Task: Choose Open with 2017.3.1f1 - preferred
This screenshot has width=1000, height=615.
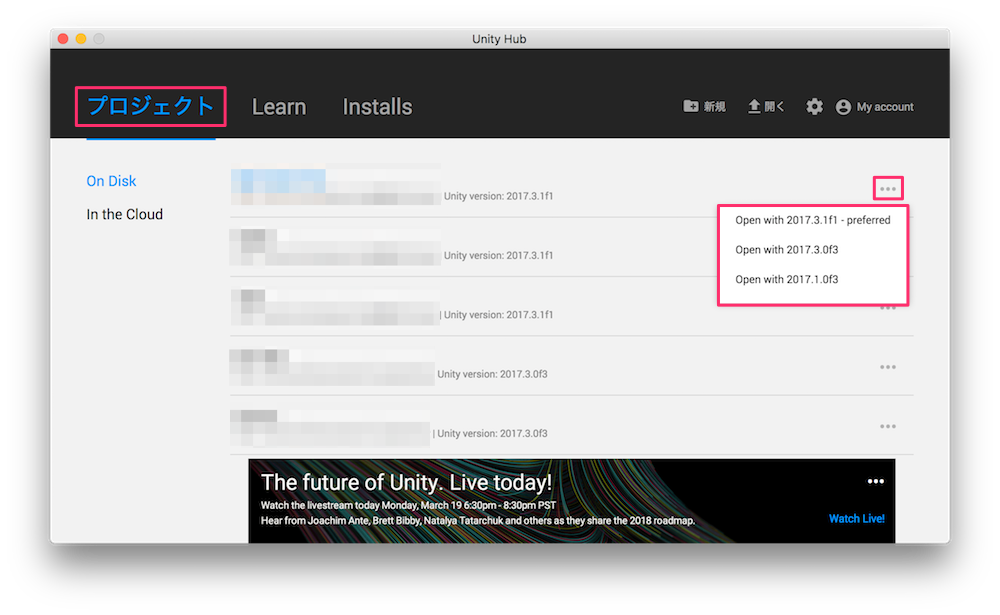Action: click(x=812, y=220)
